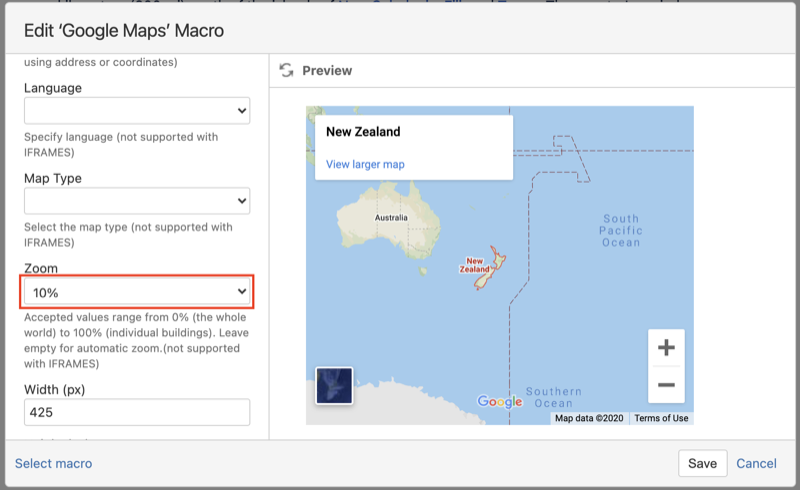Cancel the macro editing dialog
800x490 pixels.
[756, 463]
